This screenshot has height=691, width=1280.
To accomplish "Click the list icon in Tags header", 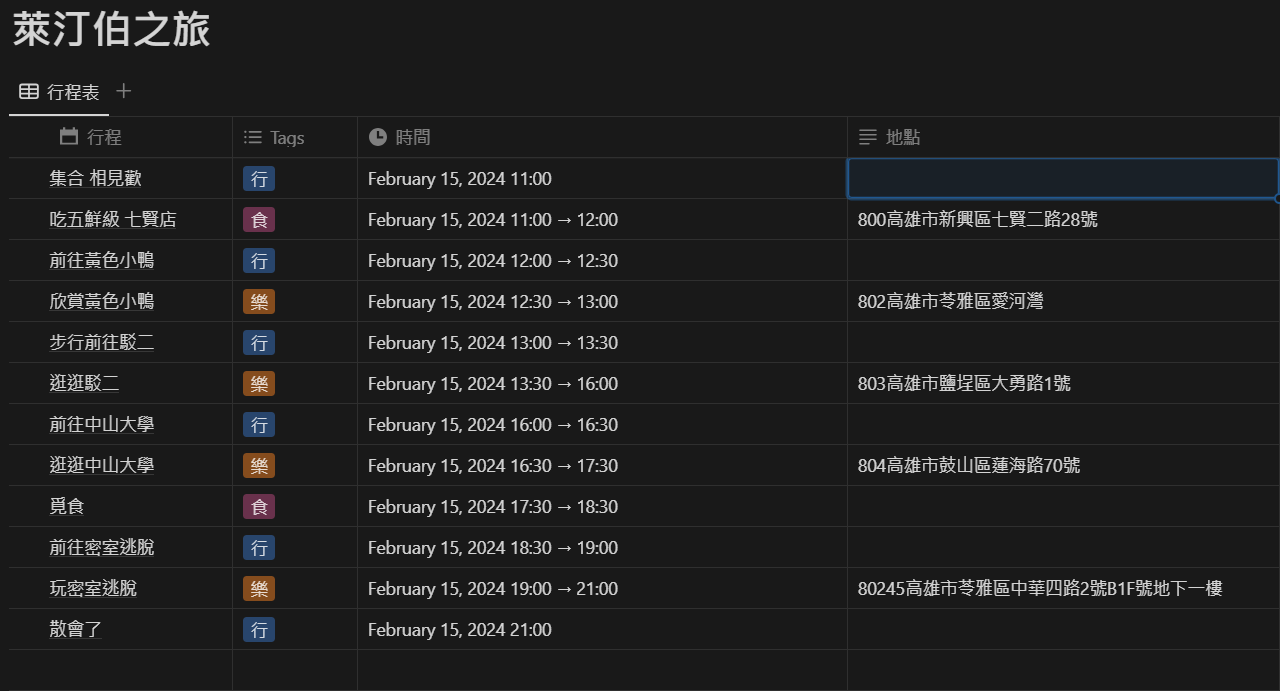I will (x=253, y=138).
